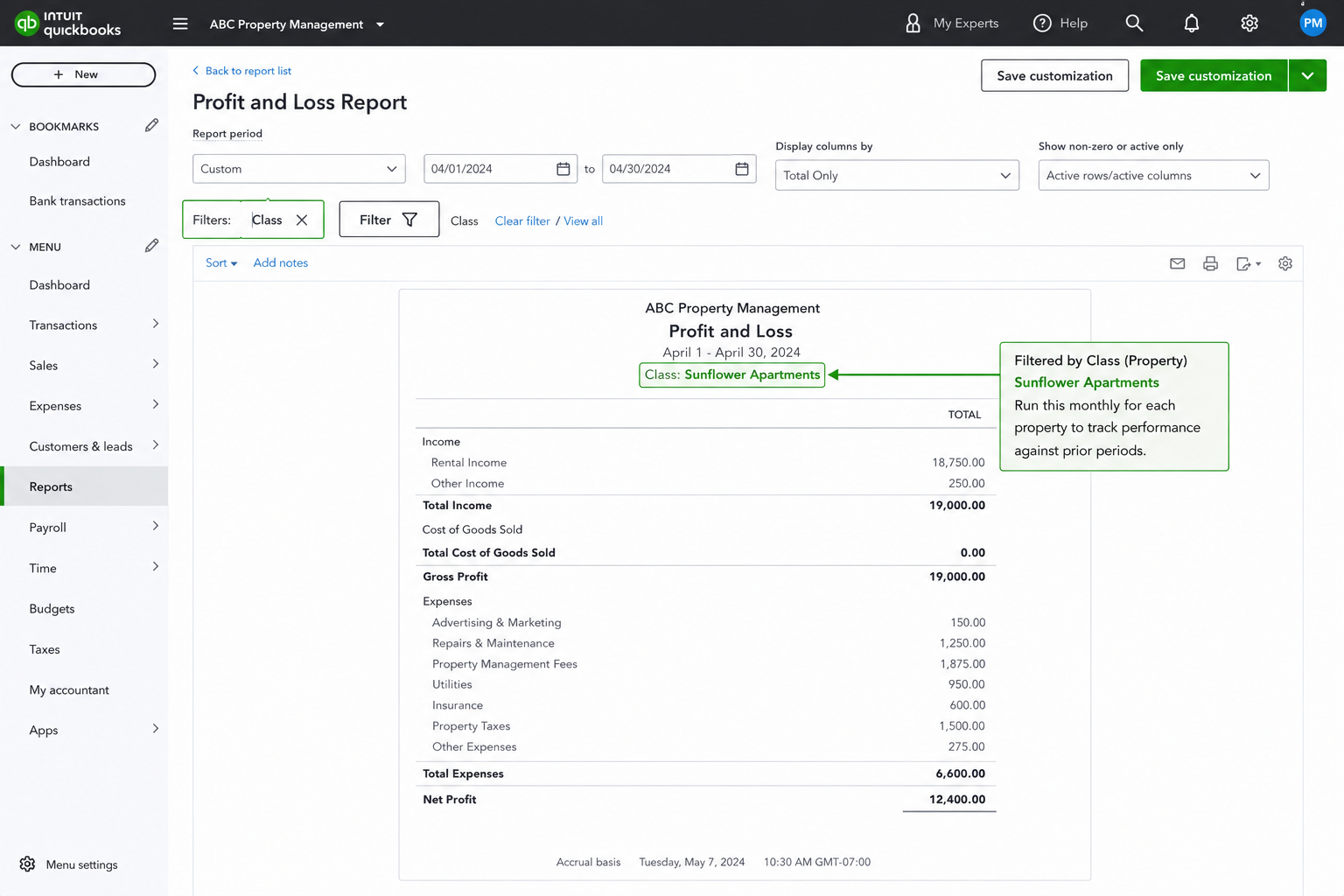
Task: Open Active rows/active columns dropdown
Action: pyautogui.click(x=1153, y=175)
